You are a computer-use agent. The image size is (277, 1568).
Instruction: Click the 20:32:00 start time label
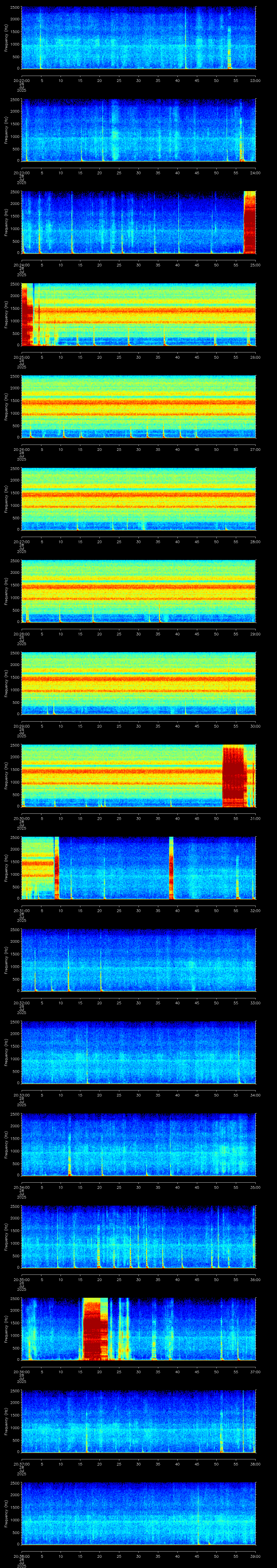coord(21,1003)
